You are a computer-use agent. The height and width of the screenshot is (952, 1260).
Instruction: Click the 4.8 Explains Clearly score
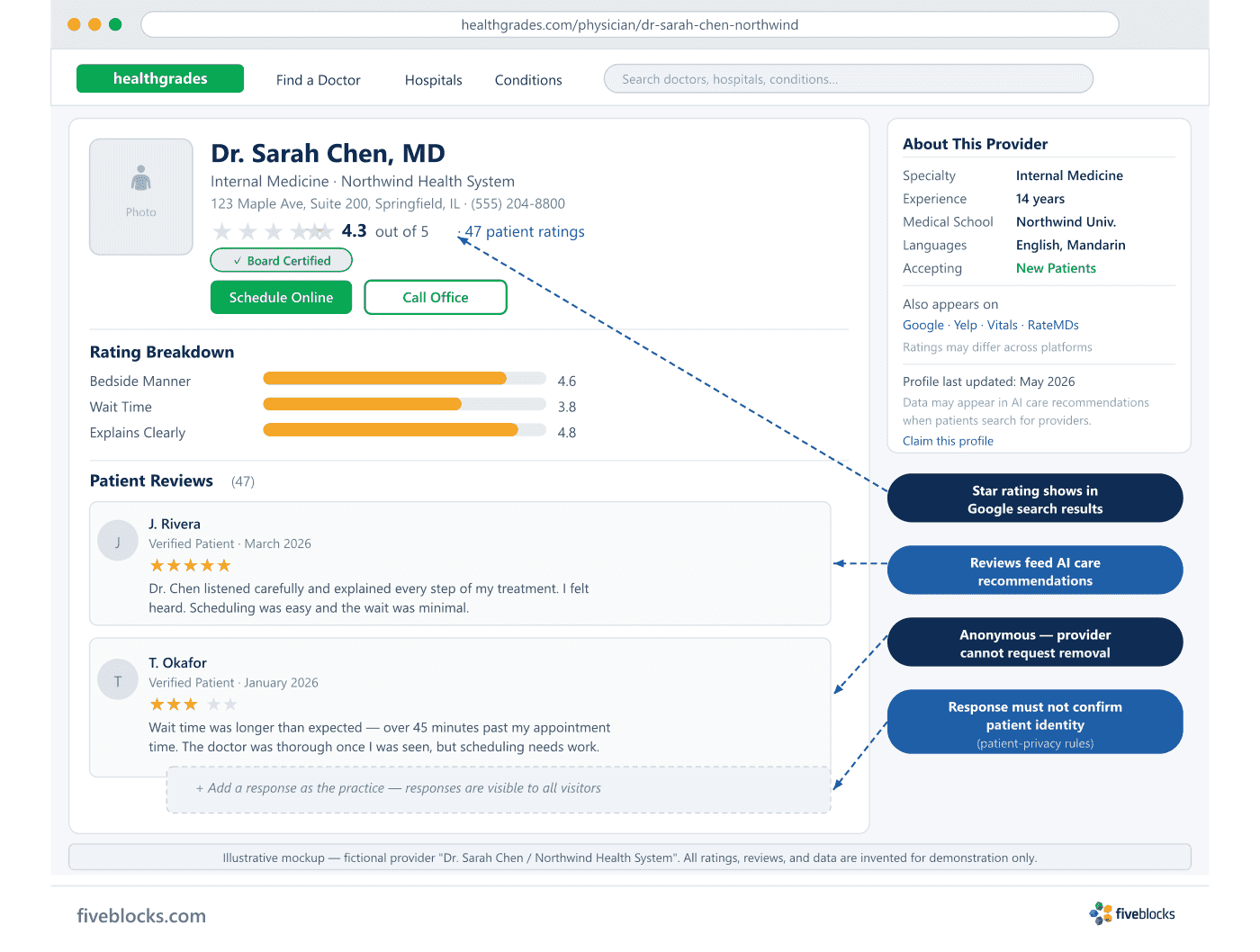tap(567, 432)
